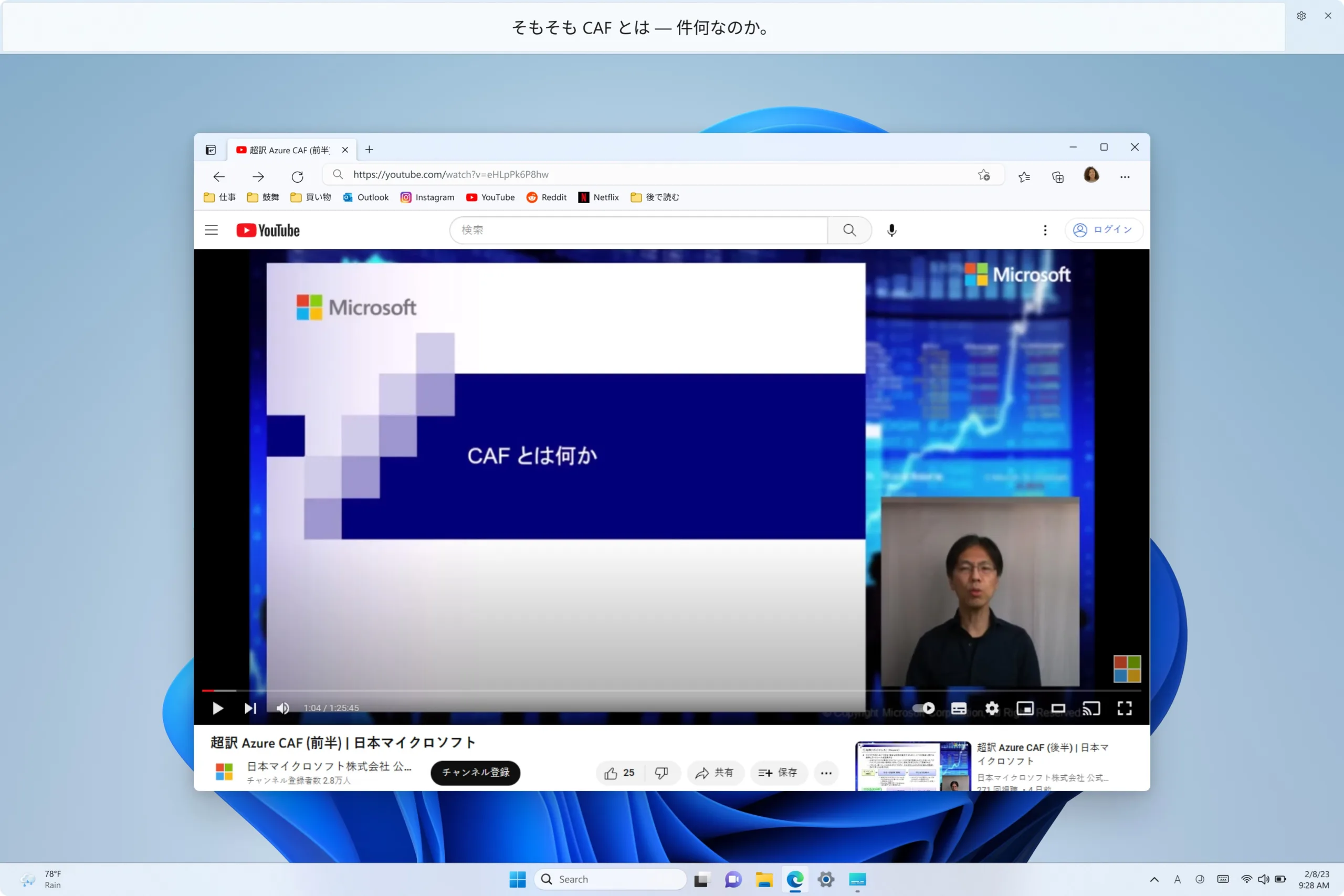The width and height of the screenshot is (1344, 896).
Task: Click the video settings gear icon
Action: [992, 708]
